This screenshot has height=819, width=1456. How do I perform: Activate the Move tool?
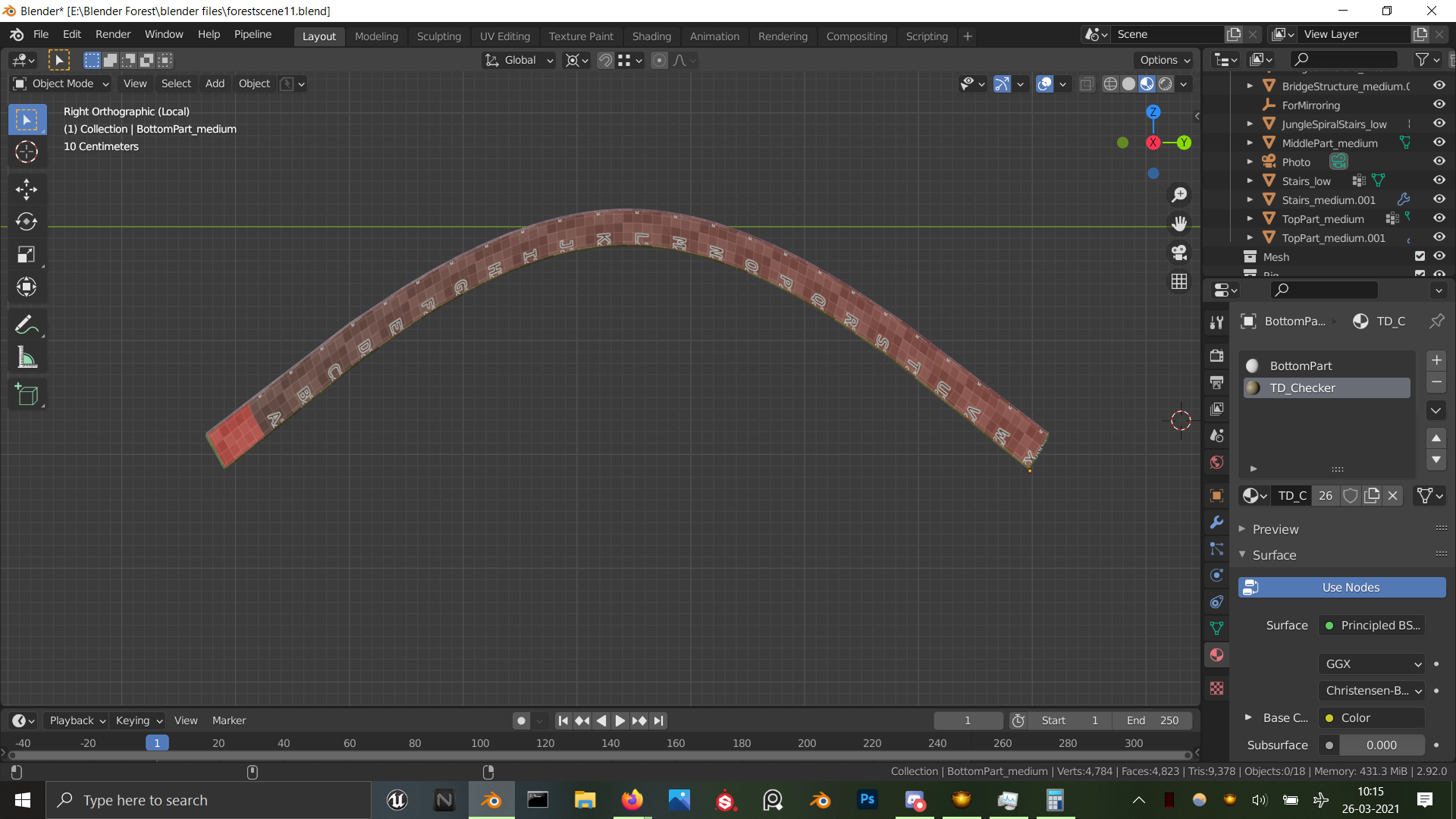coord(27,190)
